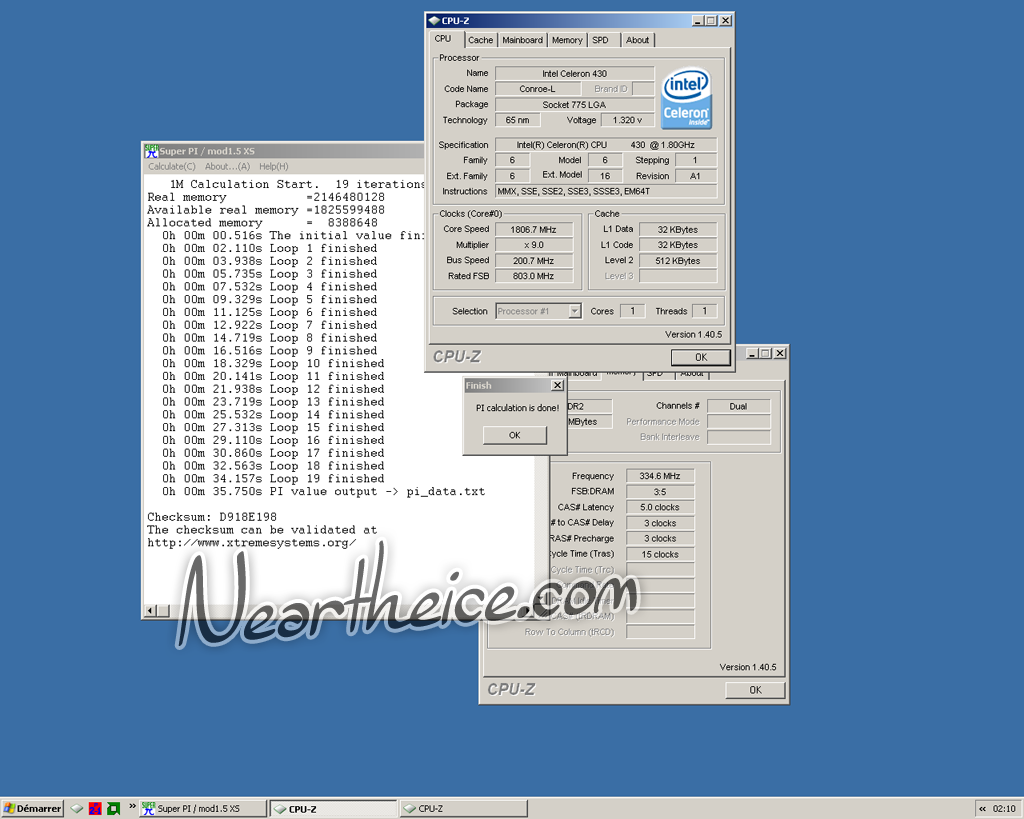
Task: Click the Instructions field 'MMX, SSE, SSE2...'
Action: (x=606, y=191)
